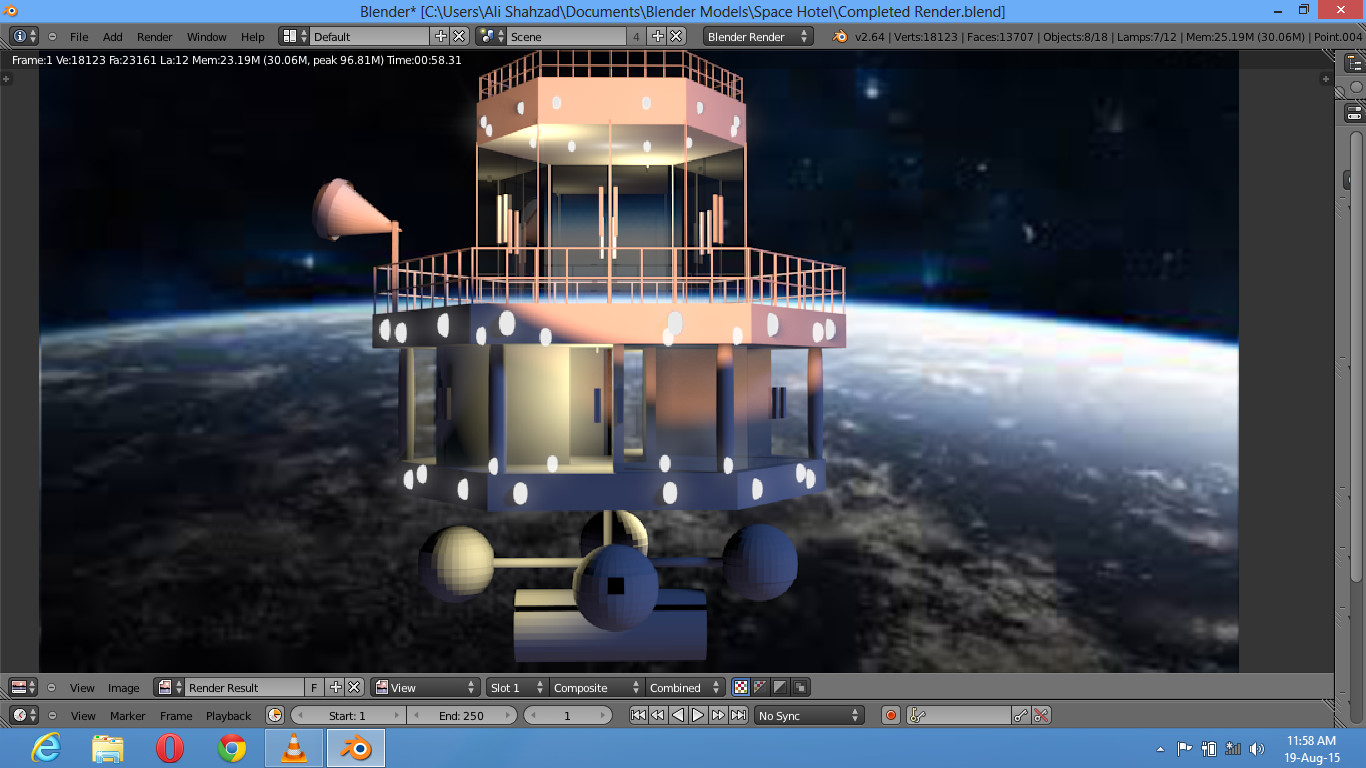This screenshot has height=768, width=1366.
Task: Browse images to link icon
Action: click(169, 688)
